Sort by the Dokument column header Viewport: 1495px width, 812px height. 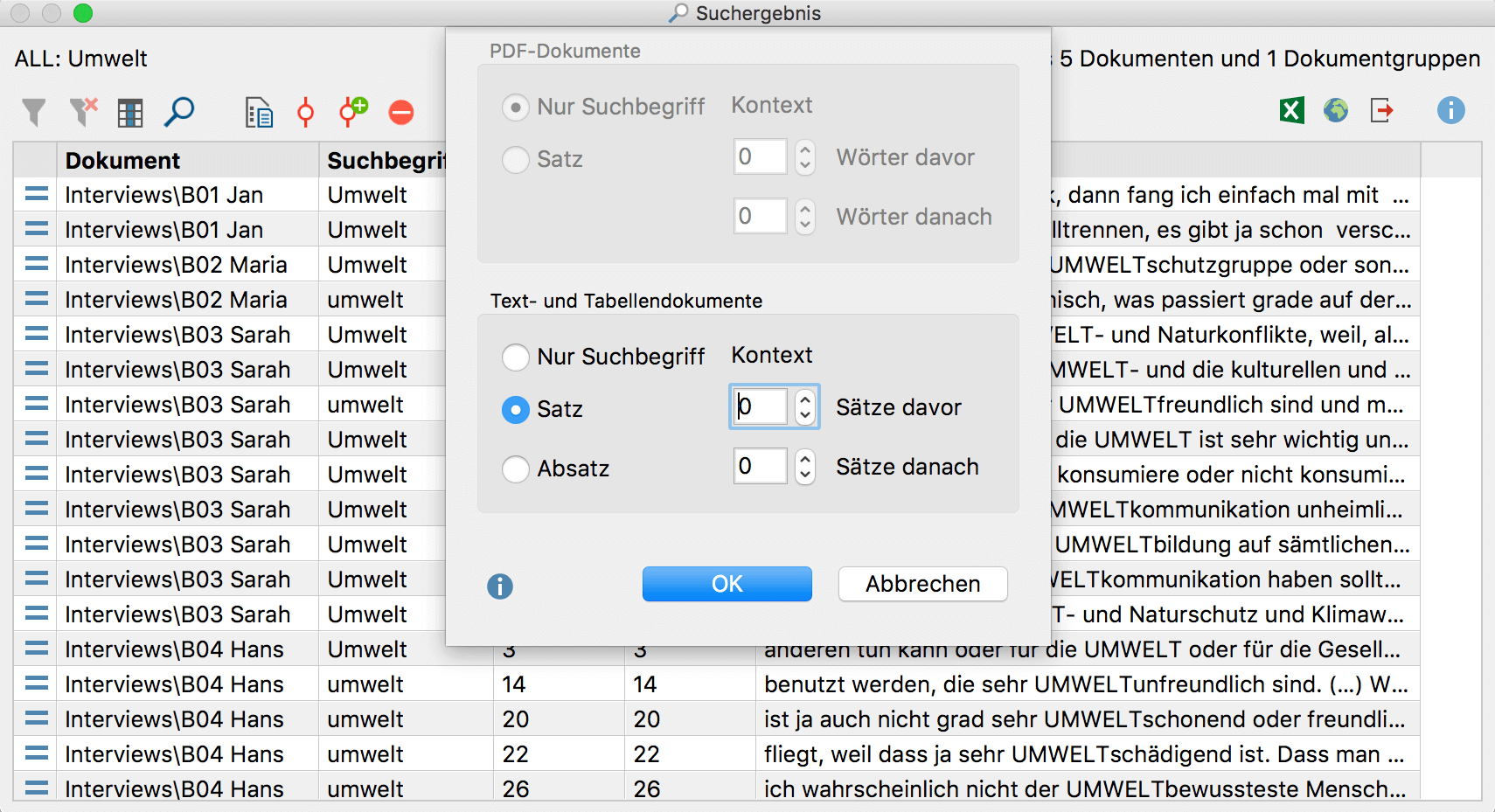point(188,160)
